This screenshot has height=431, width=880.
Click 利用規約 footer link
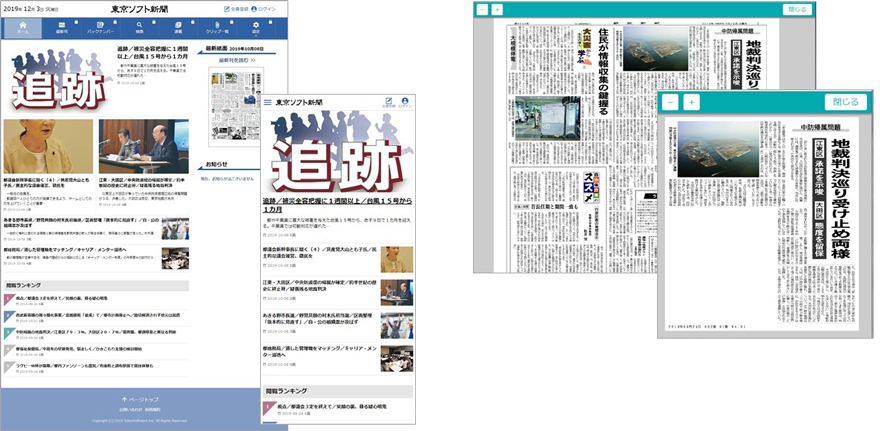tap(153, 410)
